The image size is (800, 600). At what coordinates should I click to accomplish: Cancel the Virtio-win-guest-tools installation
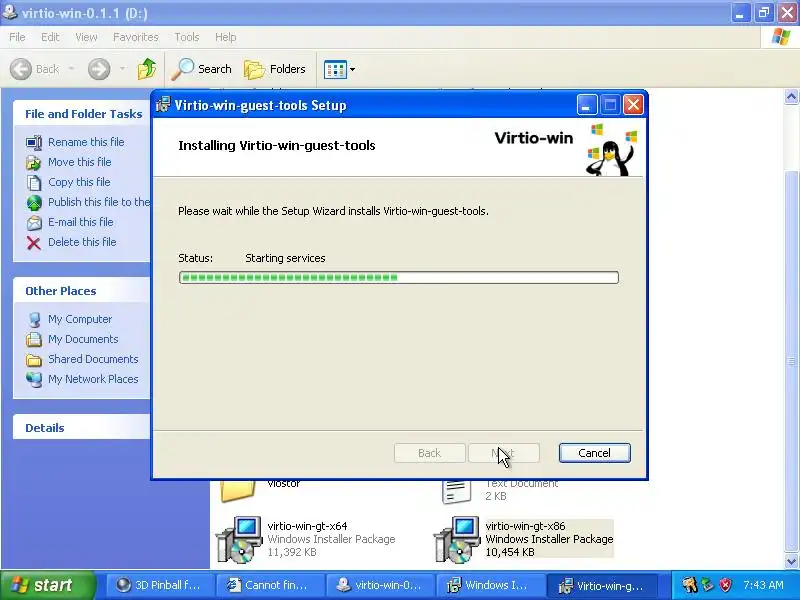pos(594,453)
